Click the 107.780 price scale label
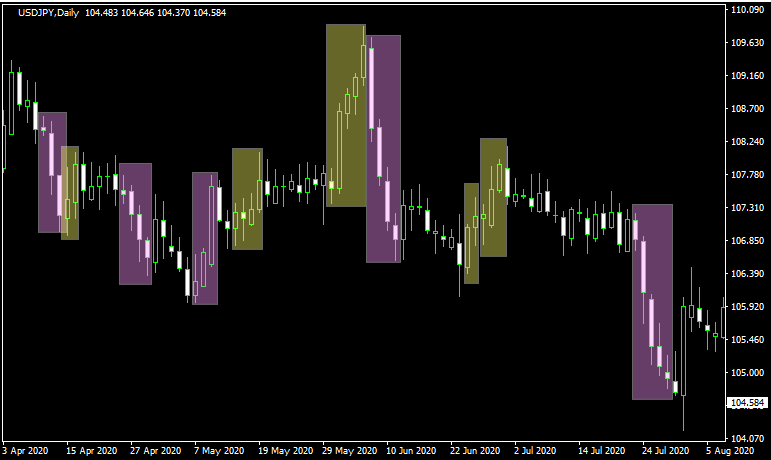 [747, 174]
